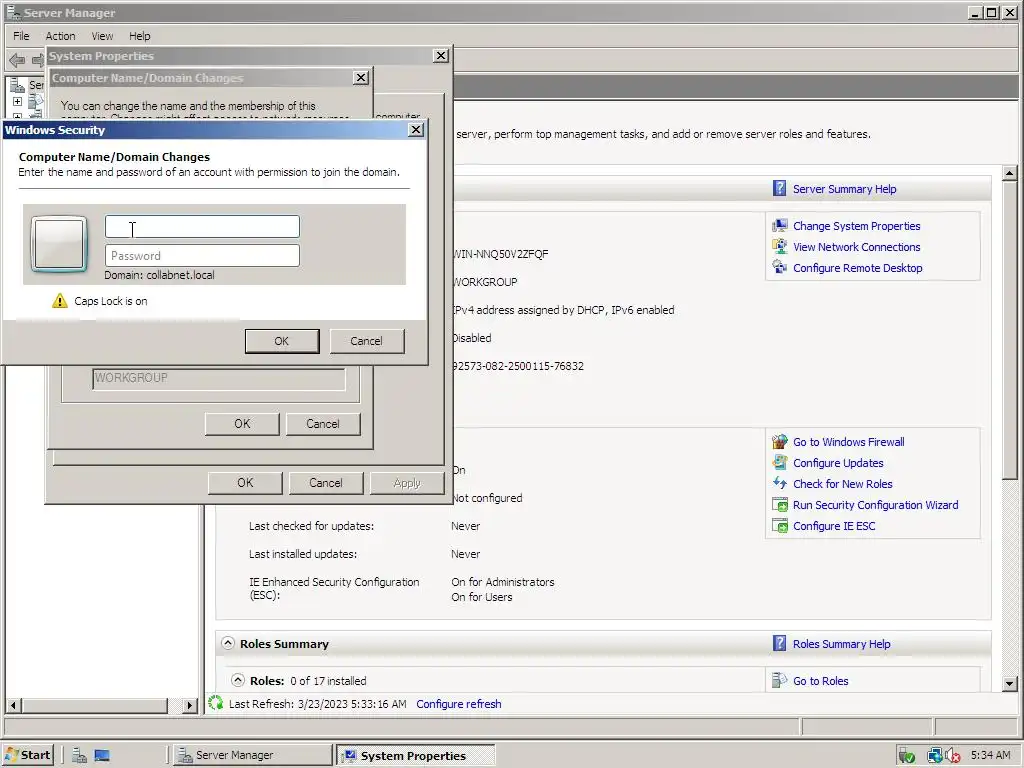Click the tree pane horizontal scroll right arrow
Image resolution: width=1024 pixels, height=768 pixels.
(190, 705)
